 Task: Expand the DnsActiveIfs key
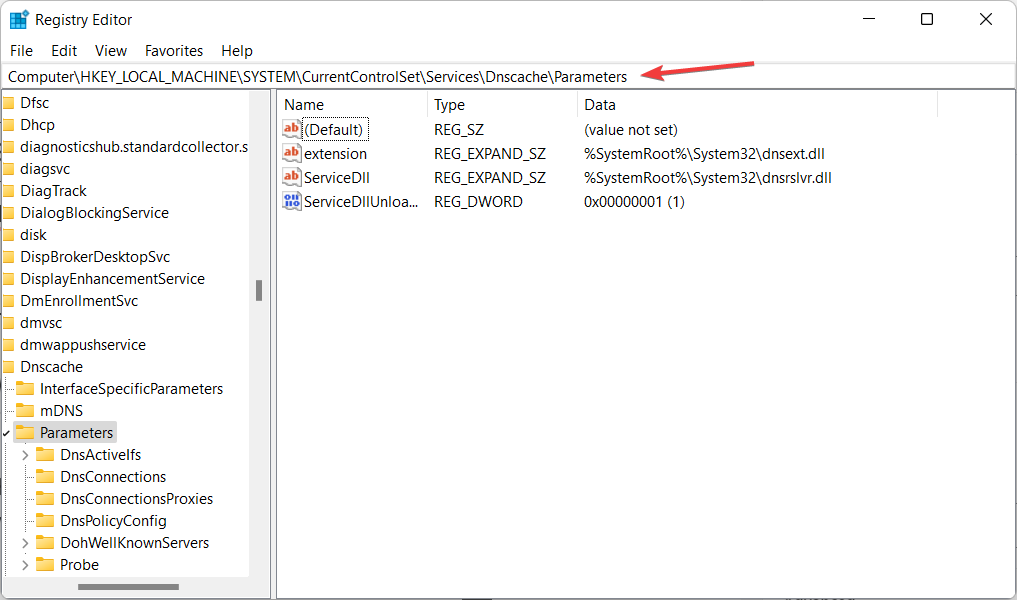[x=25, y=455]
